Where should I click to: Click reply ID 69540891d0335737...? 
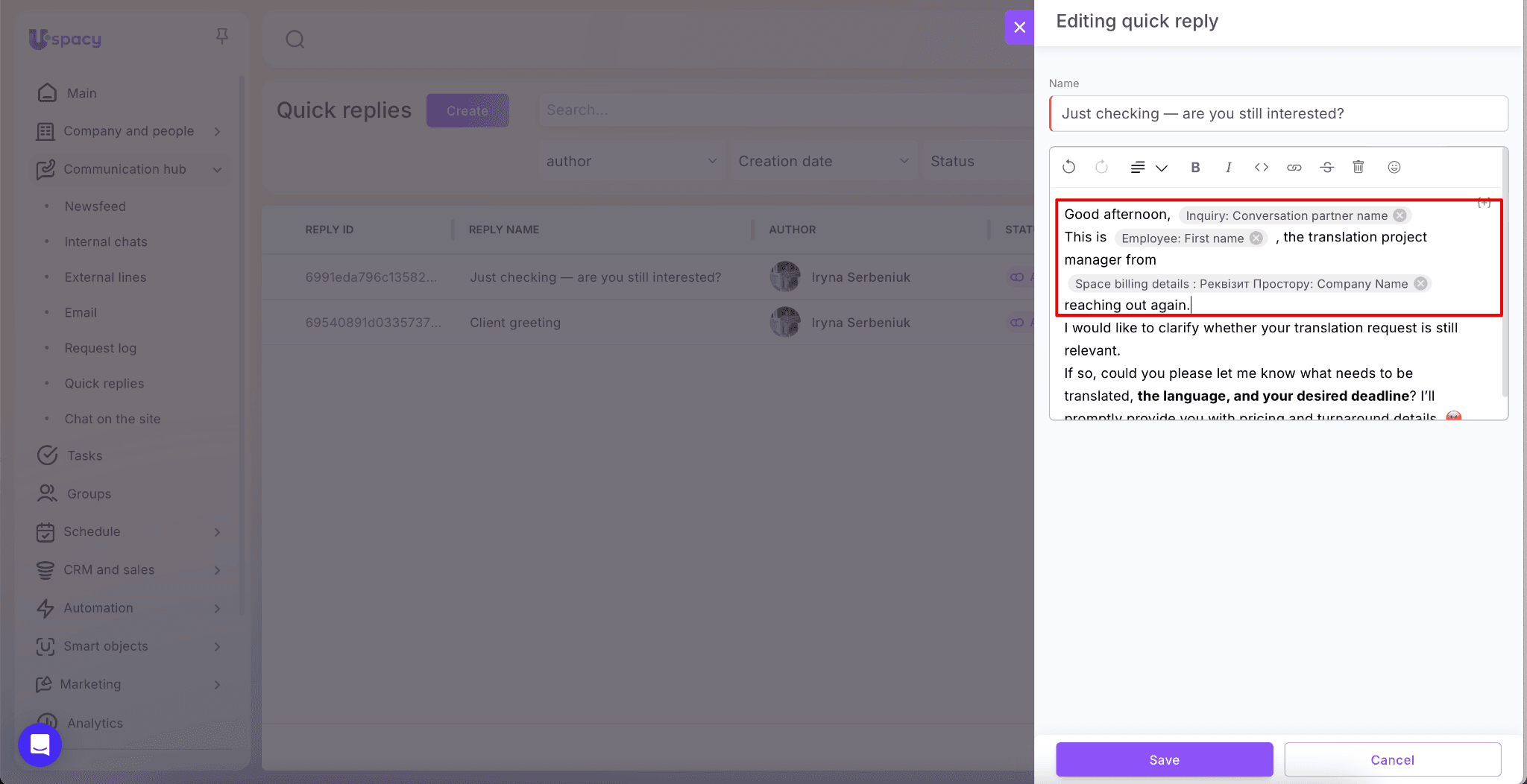pos(373,323)
